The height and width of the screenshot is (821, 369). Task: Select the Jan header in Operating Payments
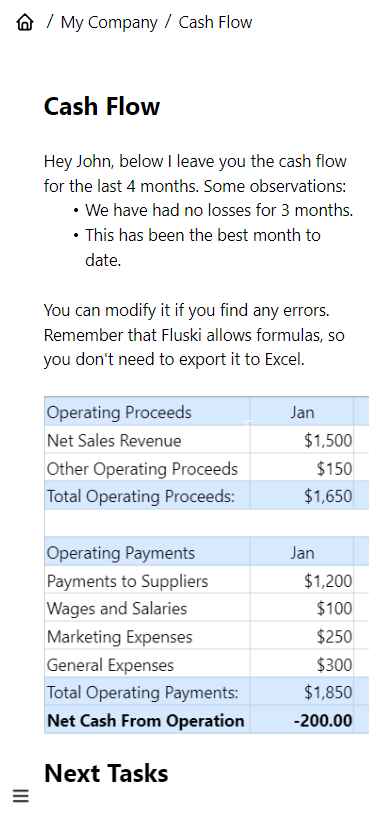coord(302,553)
